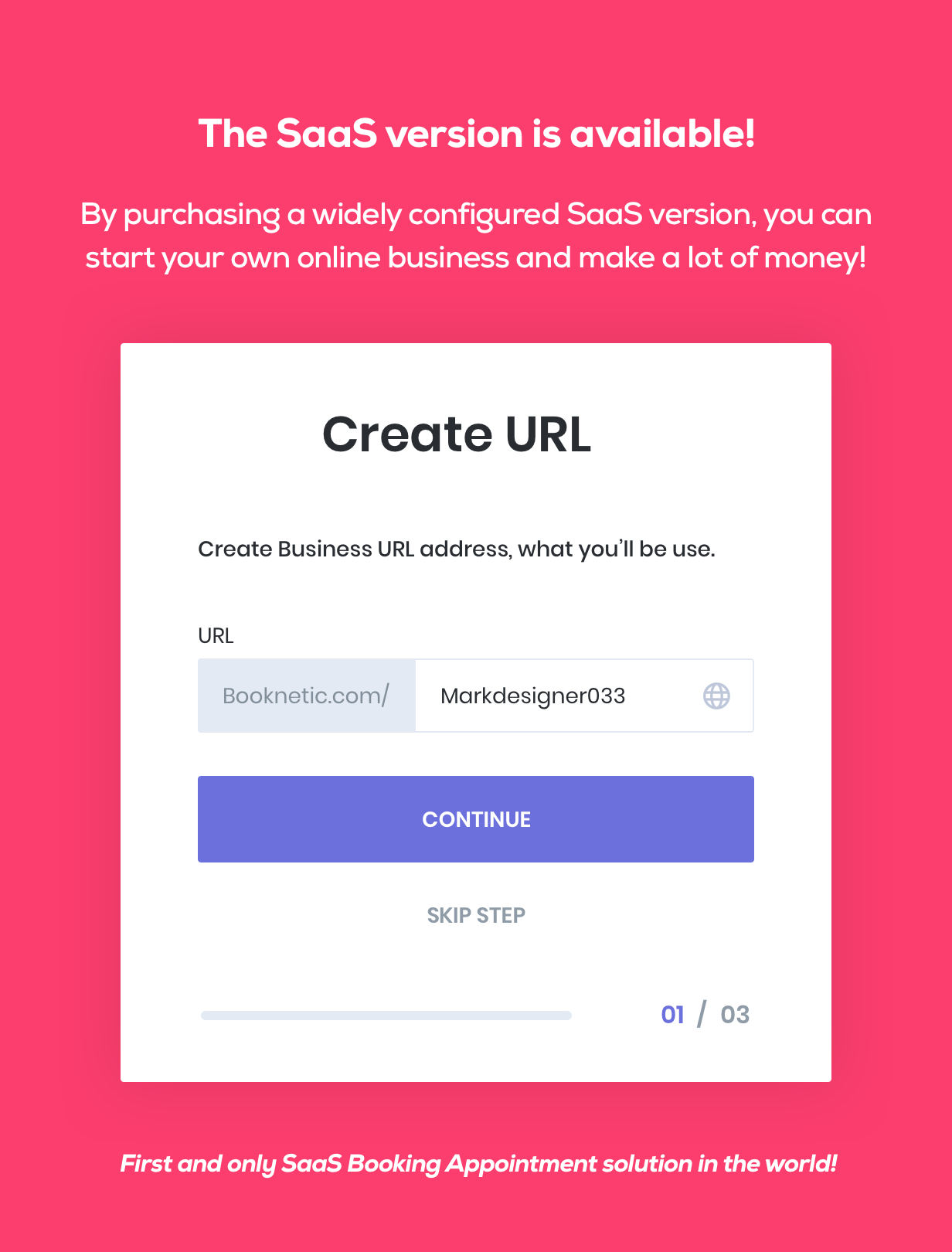The image size is (952, 1252).
Task: Click the slash between 01 and 03
Action: tap(702, 1014)
